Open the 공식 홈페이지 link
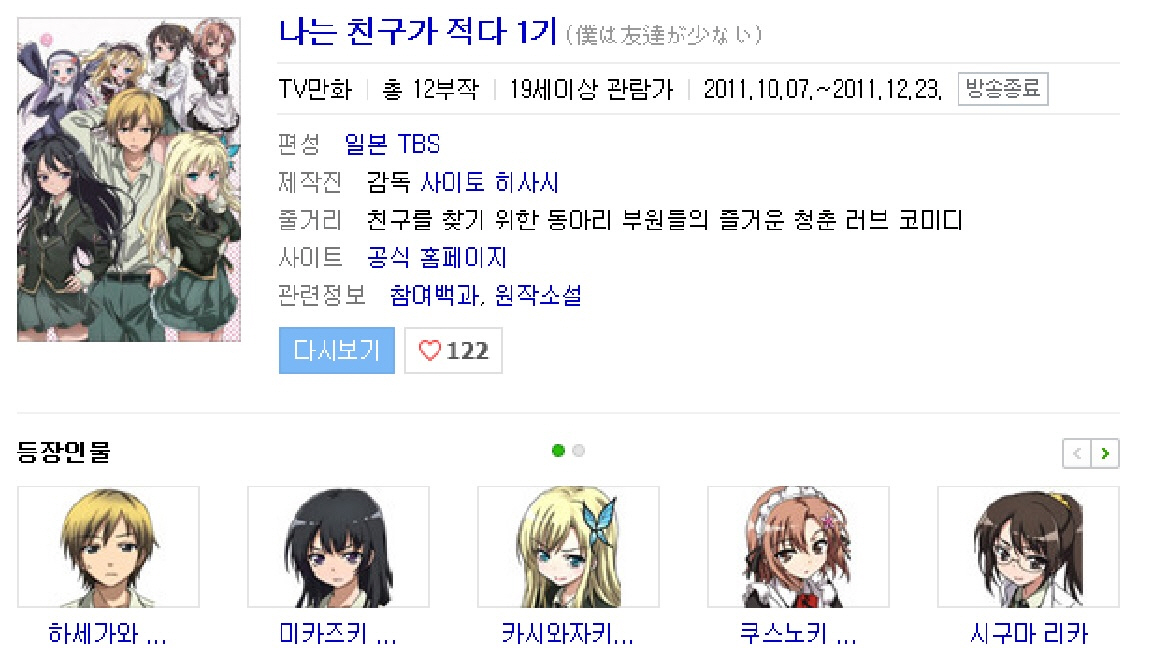Viewport: 1152px width, 648px height. pos(436,257)
